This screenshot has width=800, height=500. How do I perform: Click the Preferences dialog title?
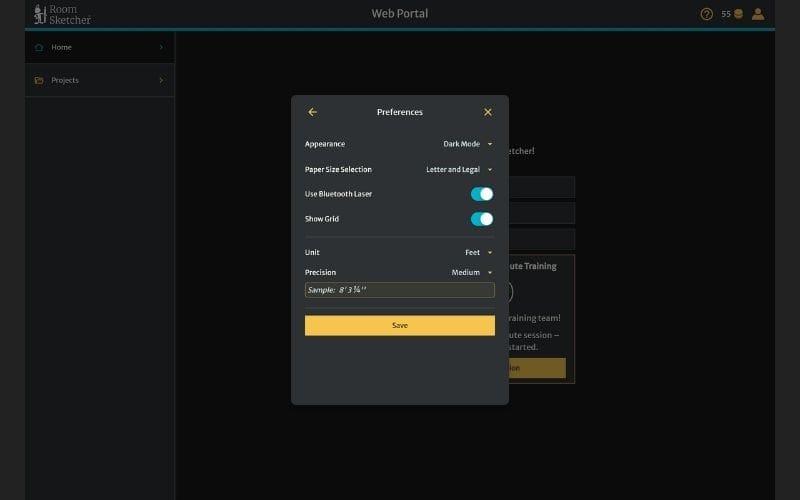coord(399,112)
